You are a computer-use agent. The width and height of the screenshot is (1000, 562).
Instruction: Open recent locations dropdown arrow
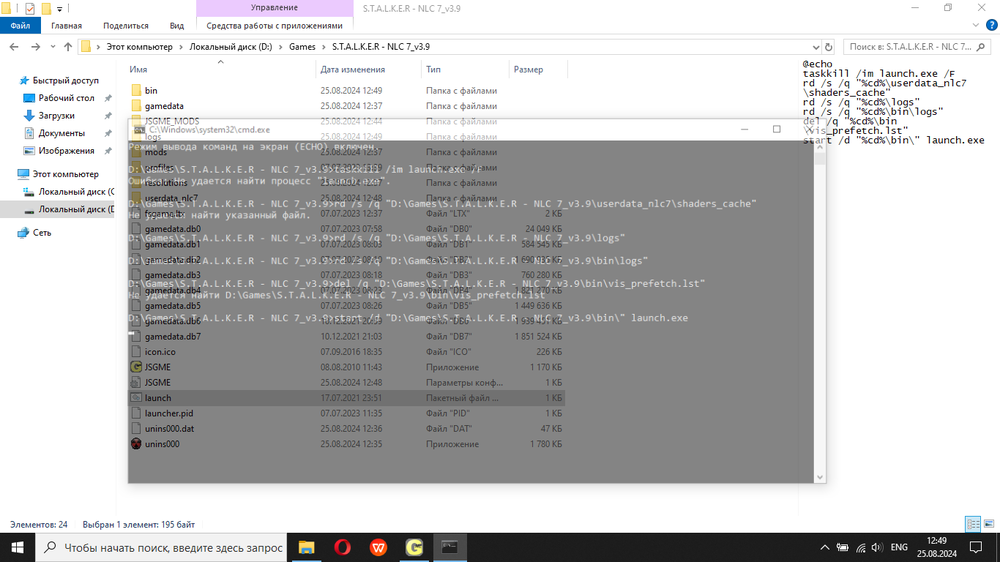click(x=52, y=47)
